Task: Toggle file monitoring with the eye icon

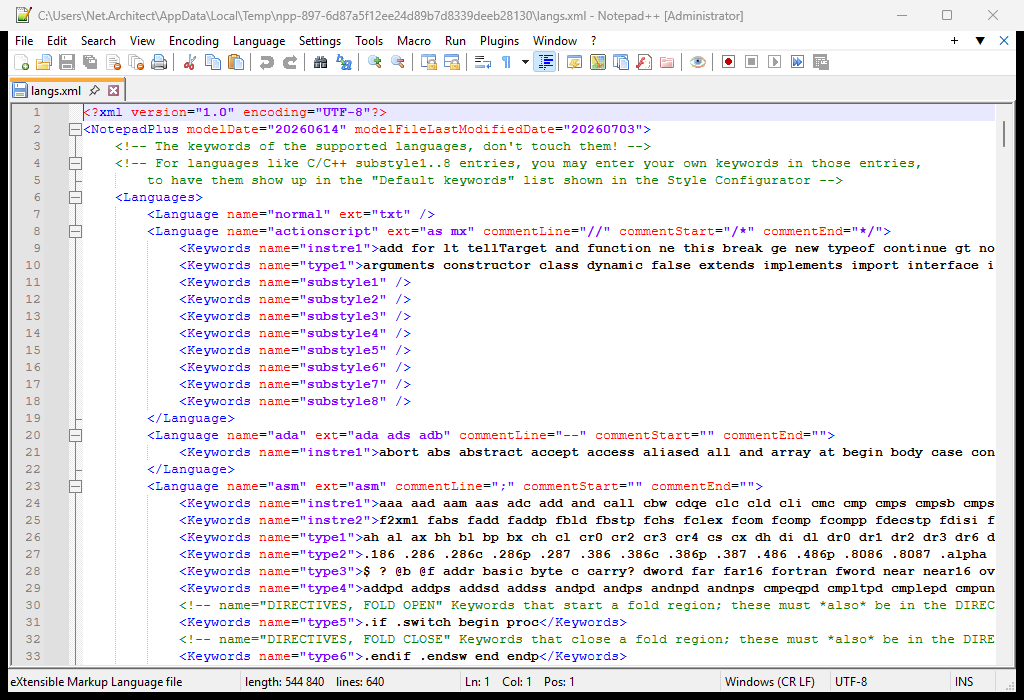Action: (x=697, y=62)
